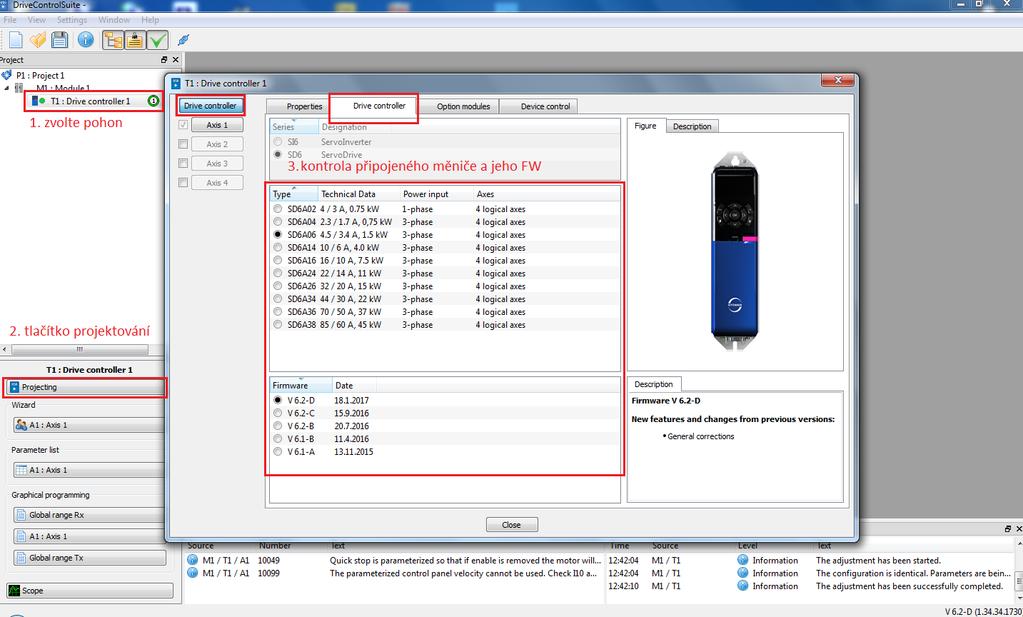Click info icon beside 'successfully completed' message
The height and width of the screenshot is (617, 1023).
(x=742, y=586)
